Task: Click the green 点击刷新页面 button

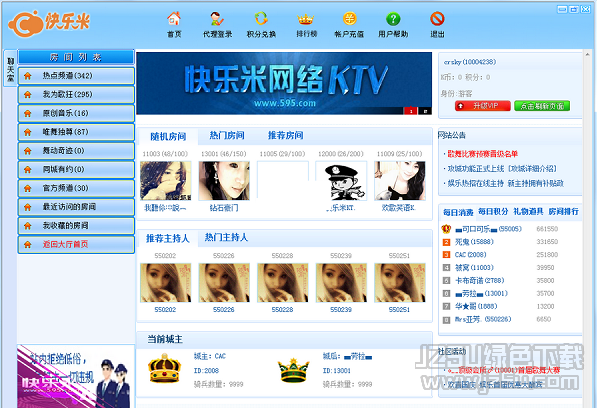Action: pos(542,106)
